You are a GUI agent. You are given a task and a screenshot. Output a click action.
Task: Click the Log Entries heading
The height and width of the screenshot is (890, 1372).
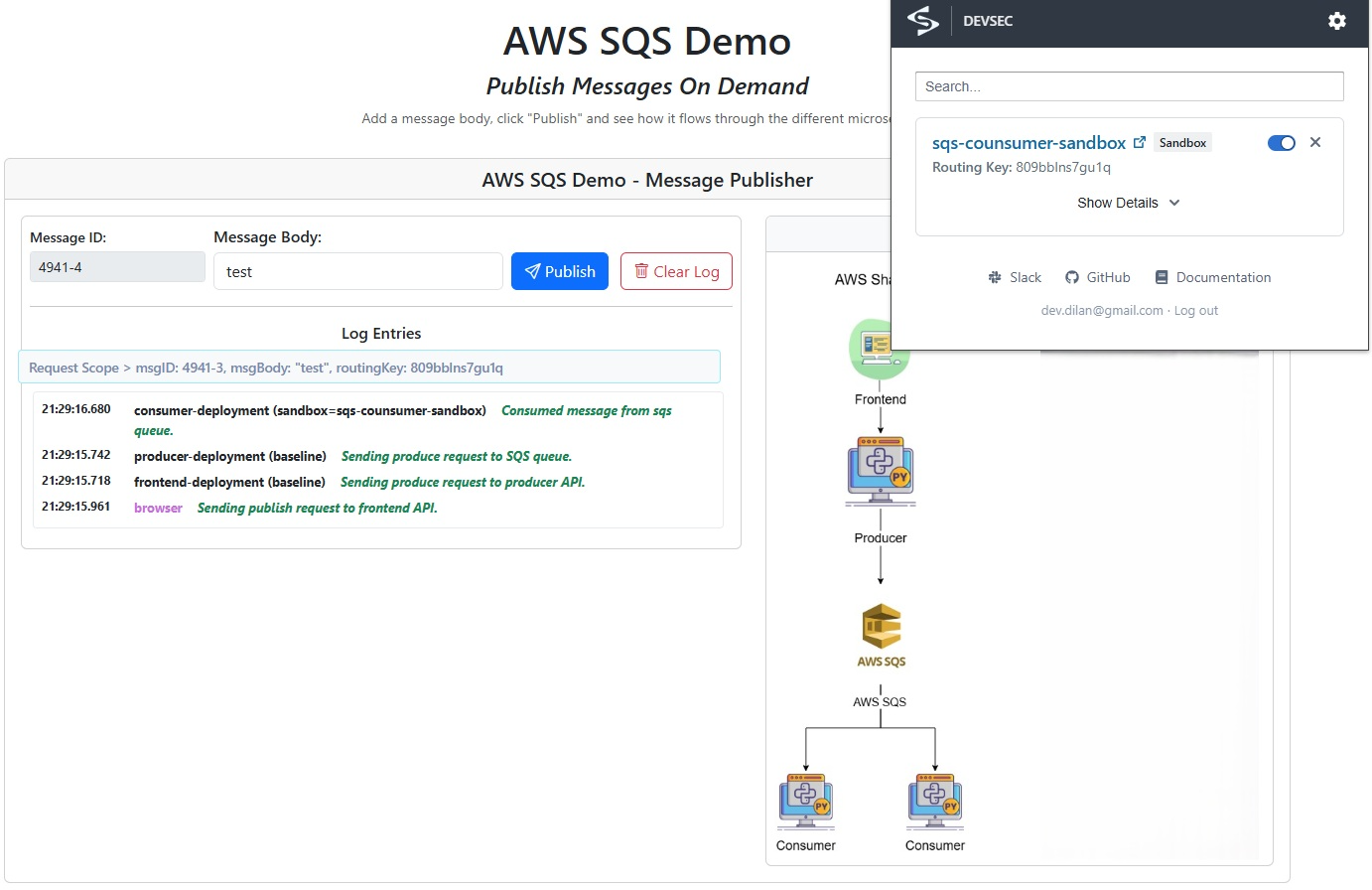click(x=381, y=334)
